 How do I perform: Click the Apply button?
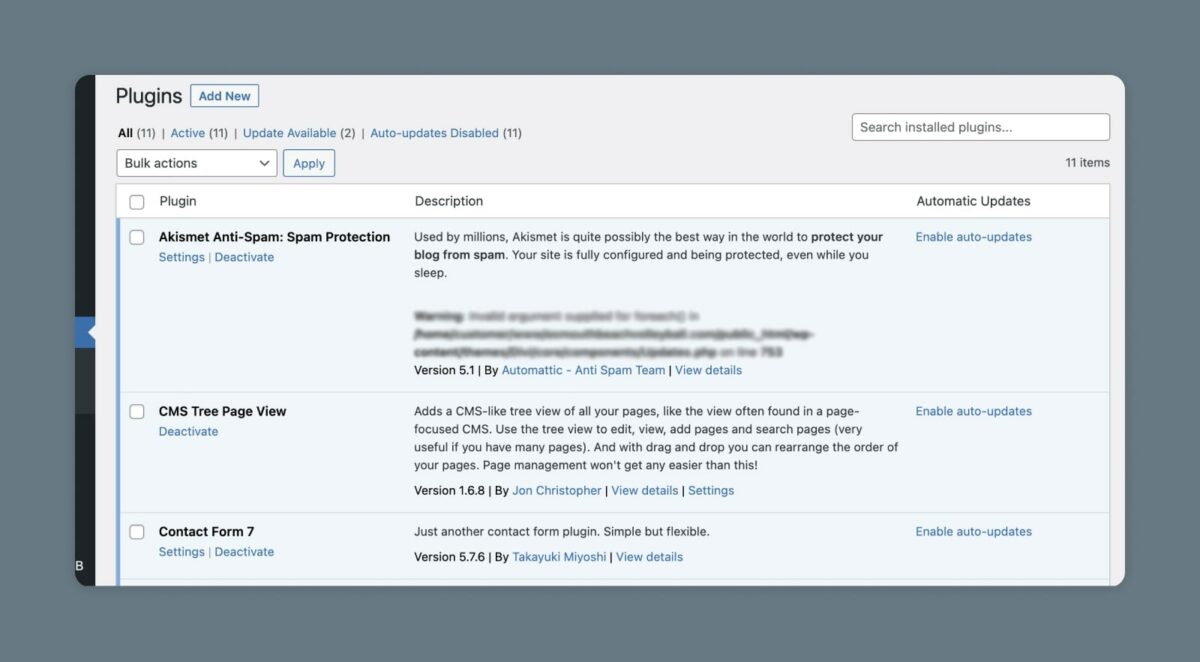tap(309, 163)
